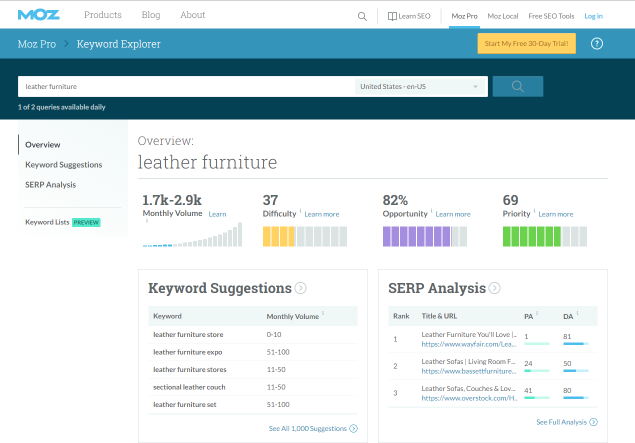
Task: Click arrow icon beside SERP Analysis heading
Action: coord(494,289)
